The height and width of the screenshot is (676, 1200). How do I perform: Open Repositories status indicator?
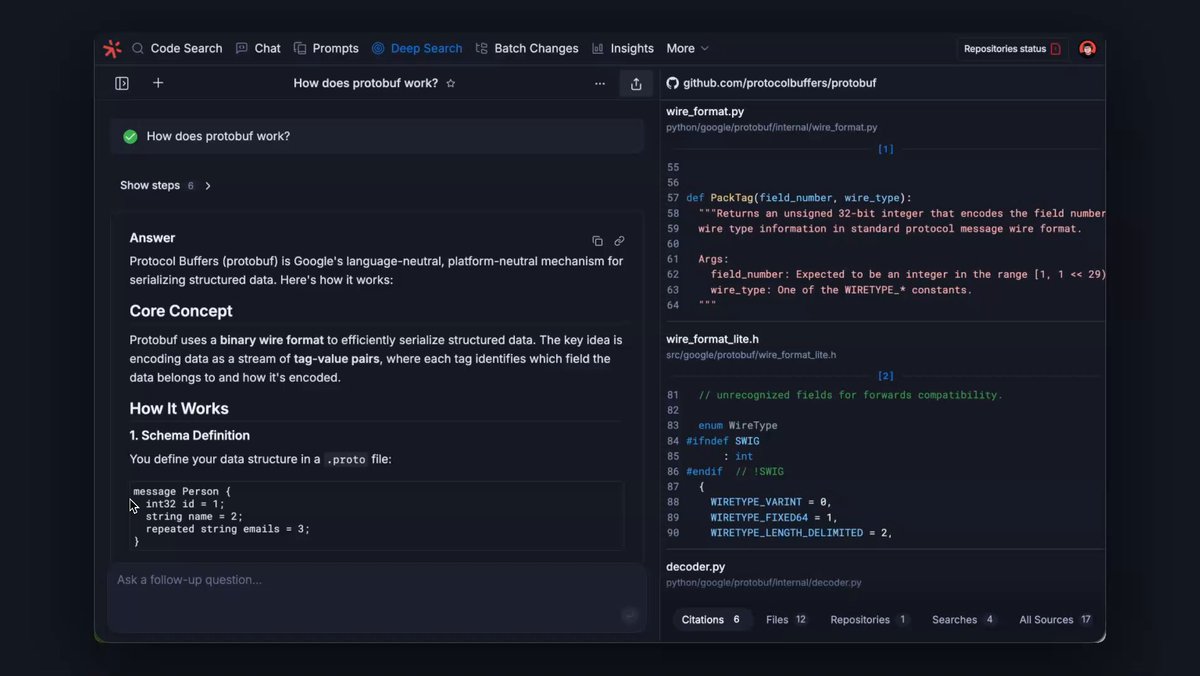1012,48
